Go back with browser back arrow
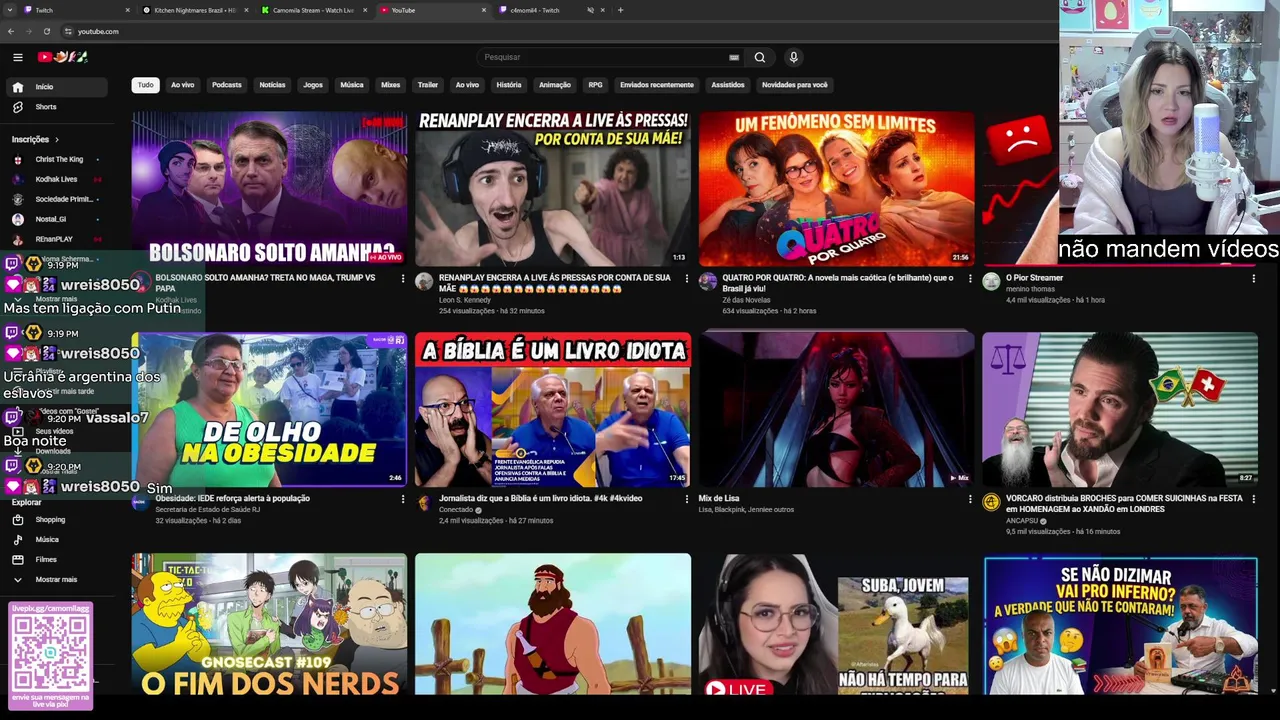Screen dimensions: 1280x720 [12, 31]
